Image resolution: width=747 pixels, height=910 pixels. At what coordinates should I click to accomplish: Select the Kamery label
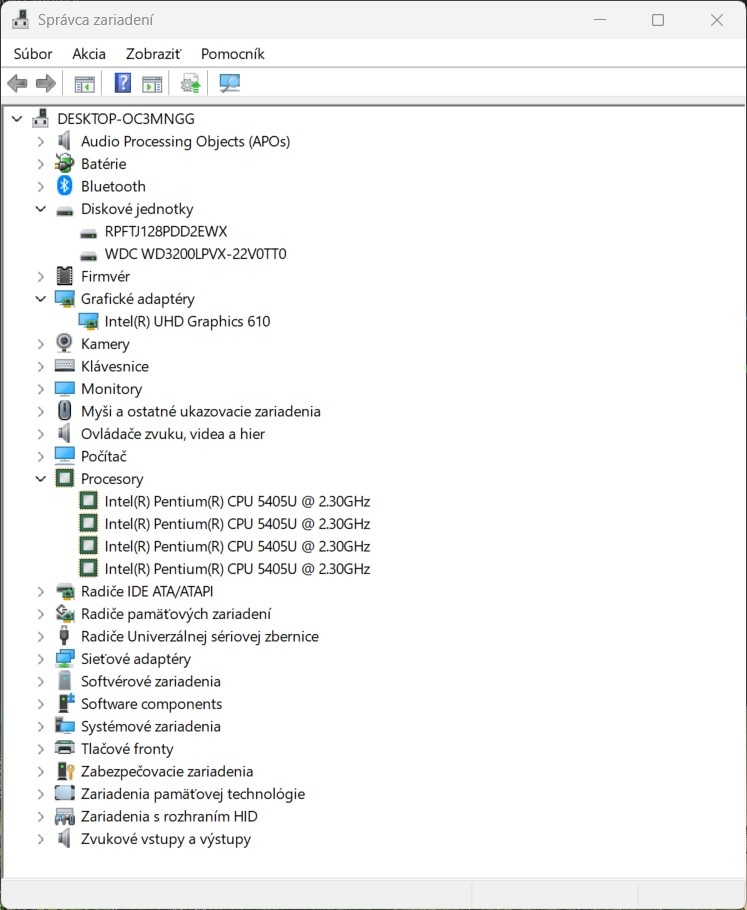(x=105, y=344)
